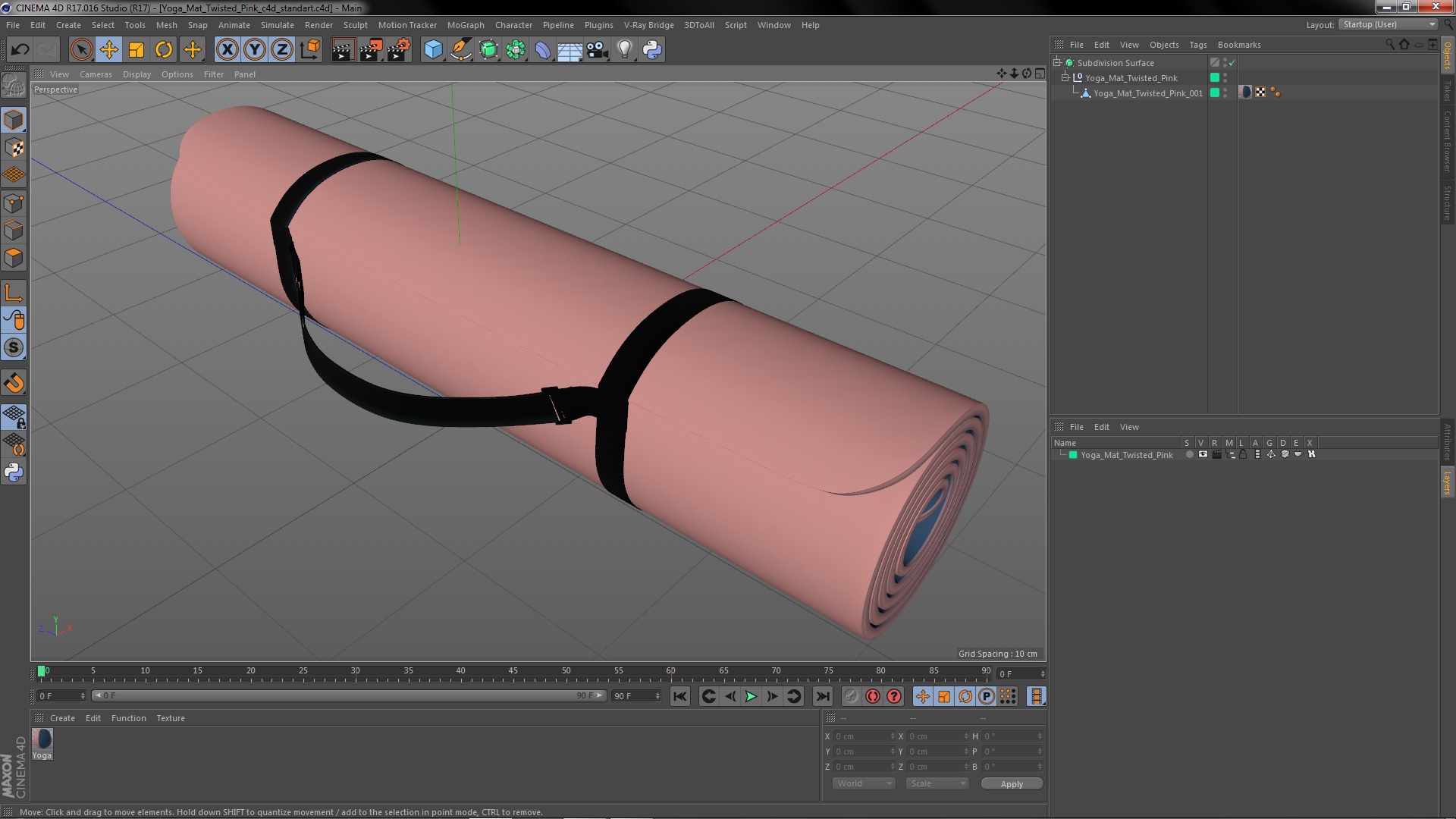
Task: Open Edit Render Settings gear clapperboard
Action: [x=398, y=50]
